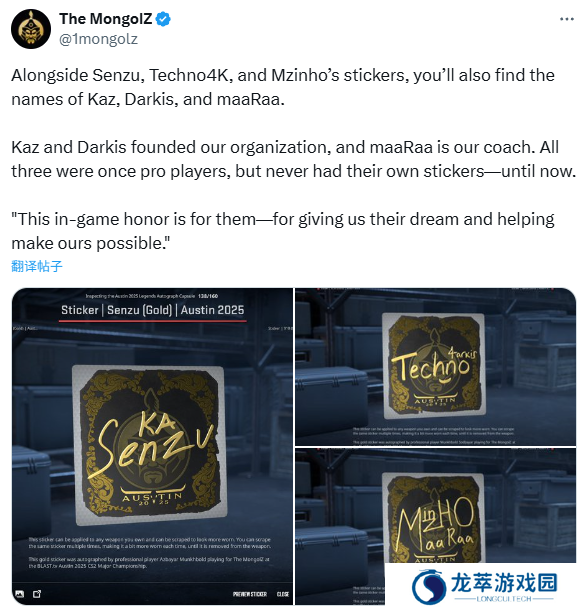Click the external share icon in game
Viewport: 585px width, 613px height.
37,594
